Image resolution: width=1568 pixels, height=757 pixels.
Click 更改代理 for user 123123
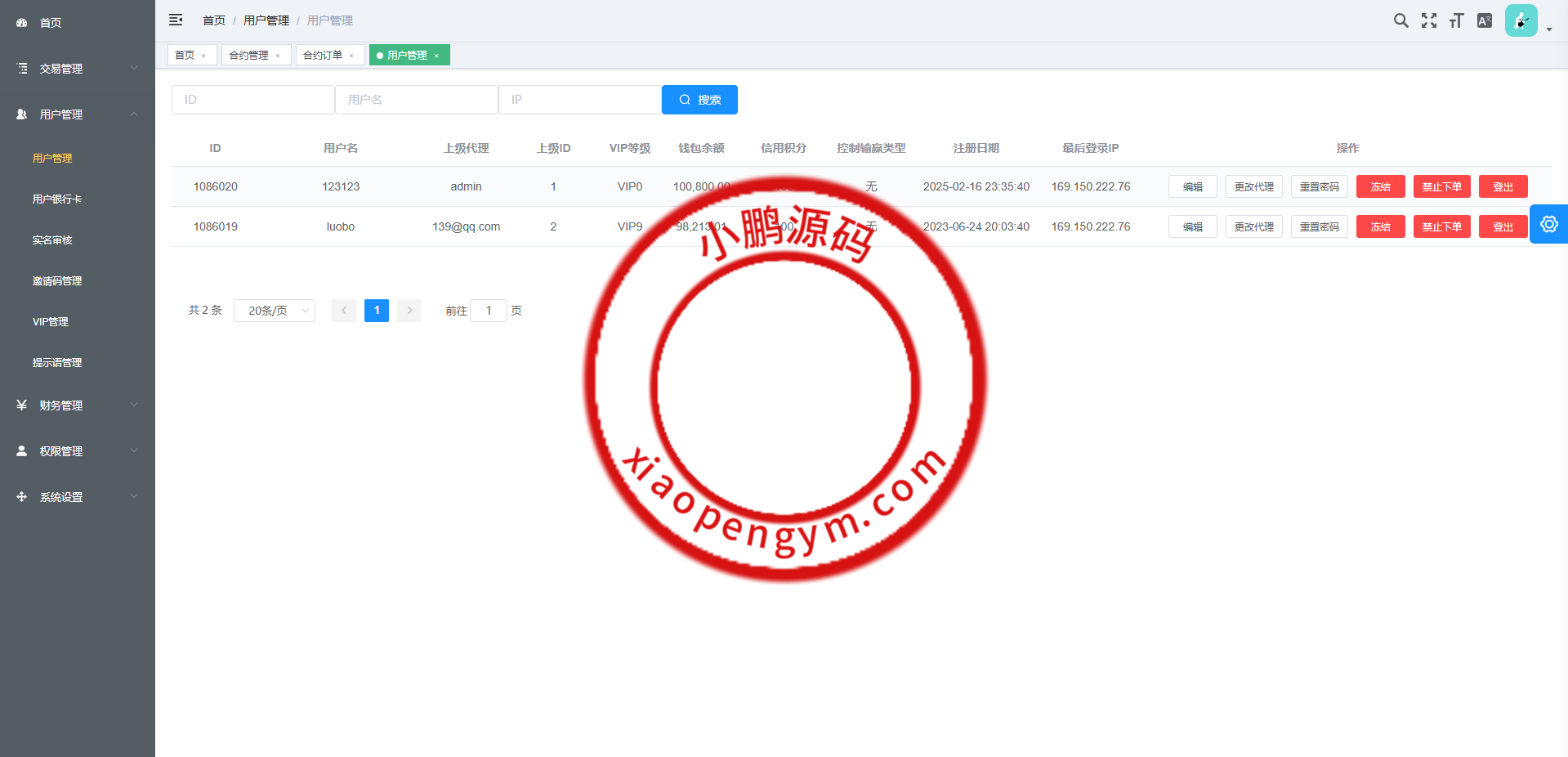[x=1253, y=186]
